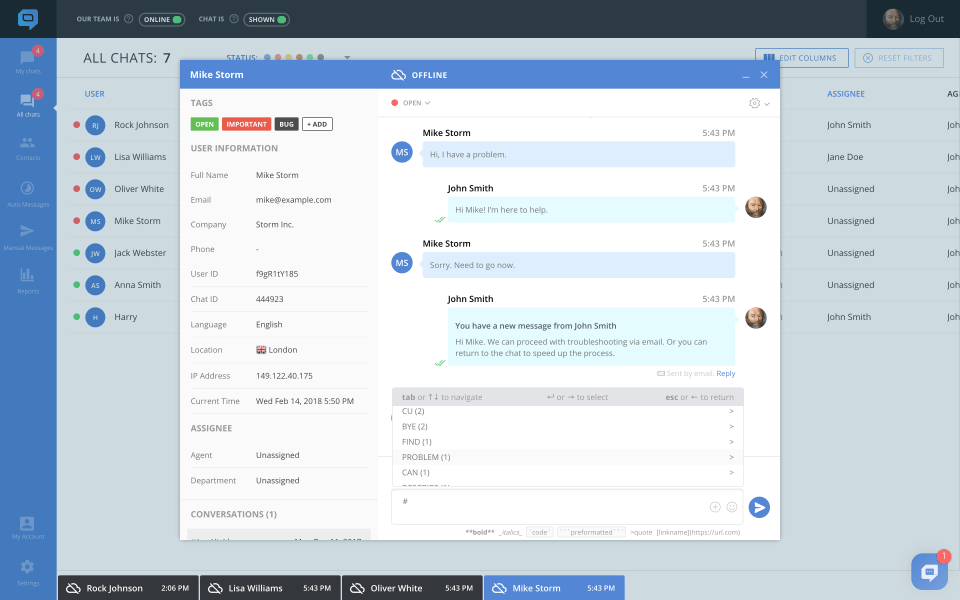Click the logged-in user profile avatar
The width and height of the screenshot is (960, 600).
point(893,19)
